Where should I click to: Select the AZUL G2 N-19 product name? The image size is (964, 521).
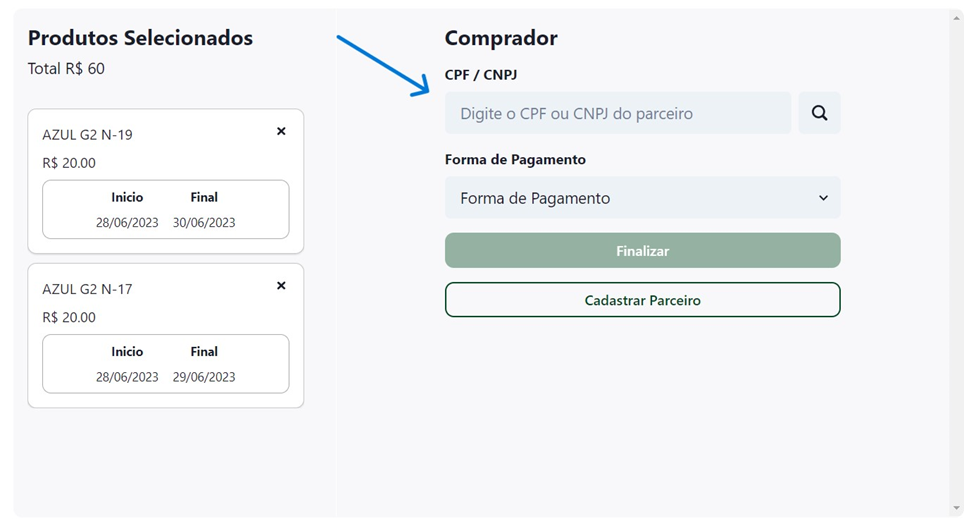[87, 135]
